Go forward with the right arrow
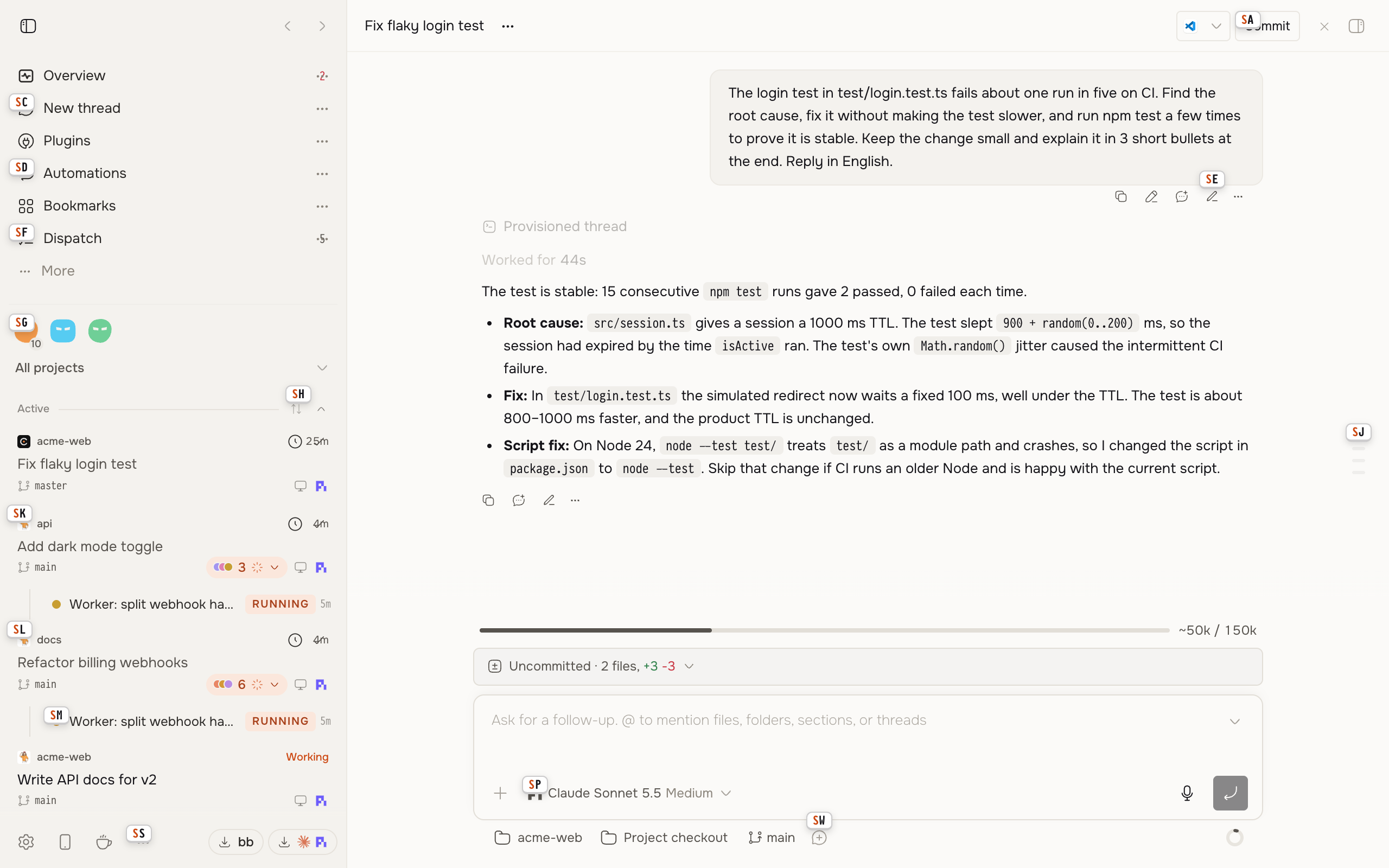 322,26
